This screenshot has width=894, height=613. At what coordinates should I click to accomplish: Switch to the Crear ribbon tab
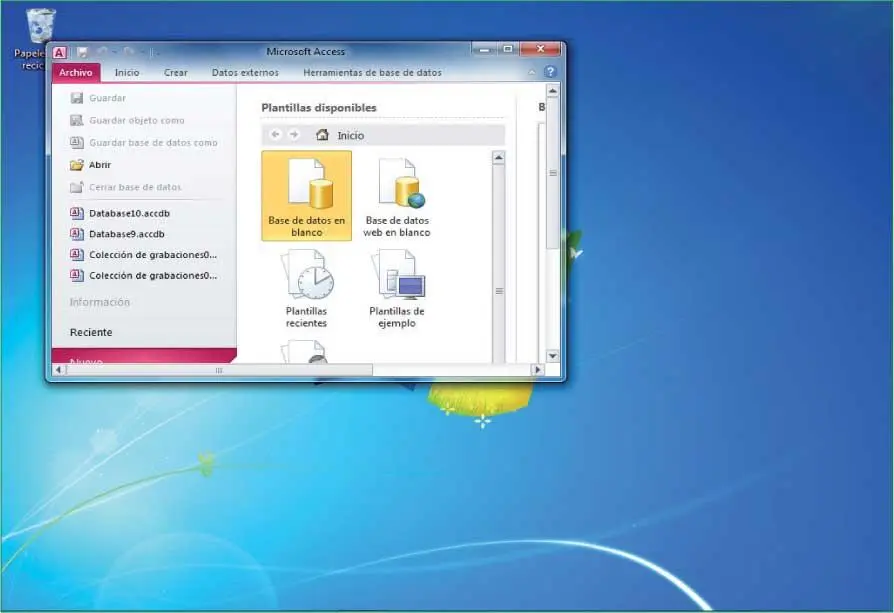point(176,72)
